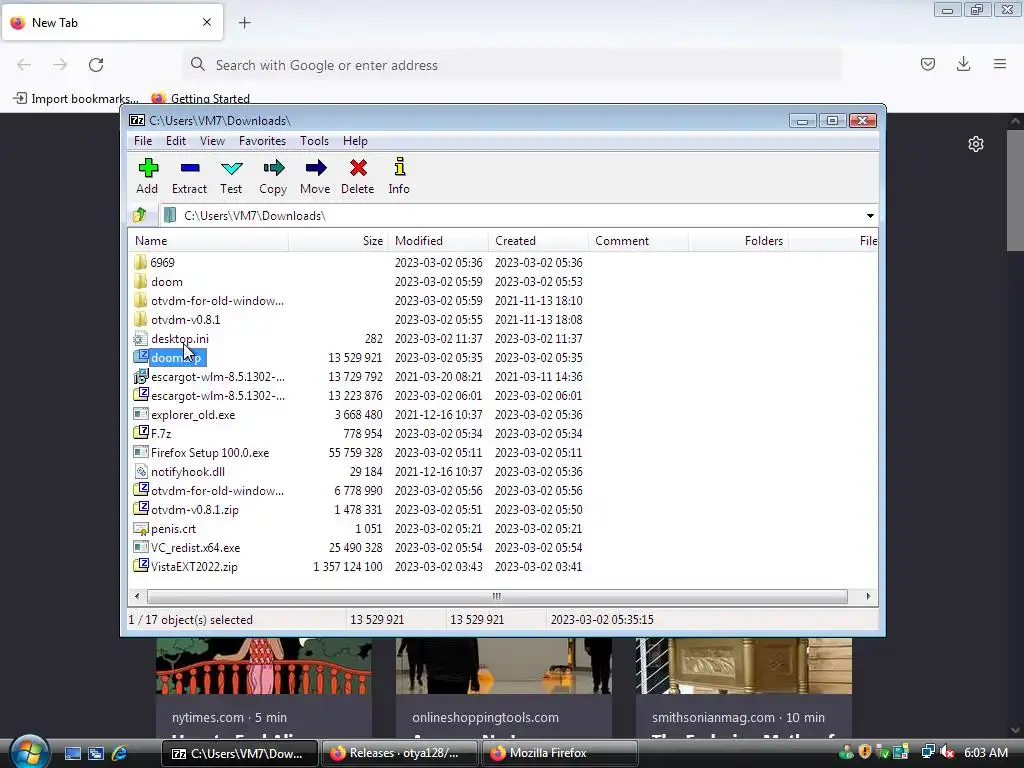
Task: Switch to Mozilla Firefox taskbar button
Action: pyautogui.click(x=559, y=753)
